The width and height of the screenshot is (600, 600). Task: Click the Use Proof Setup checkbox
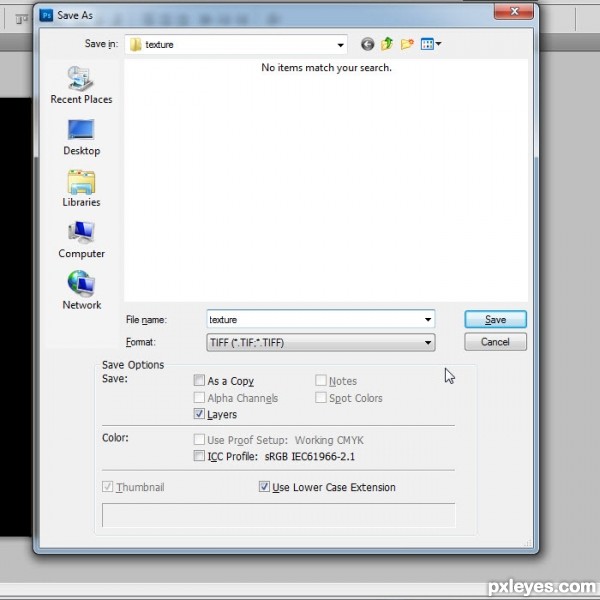coord(199,439)
